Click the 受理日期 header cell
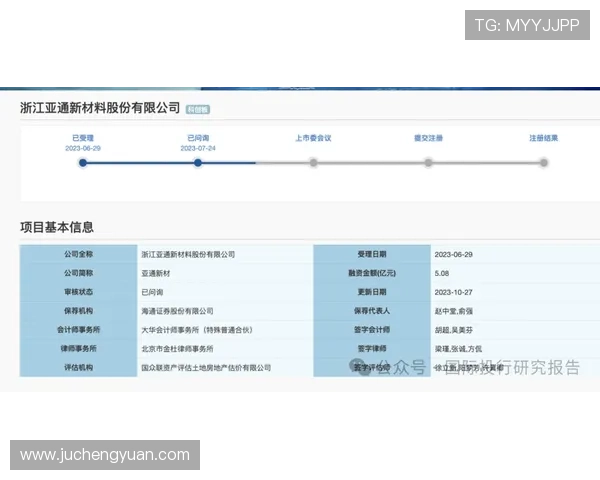 (372, 254)
